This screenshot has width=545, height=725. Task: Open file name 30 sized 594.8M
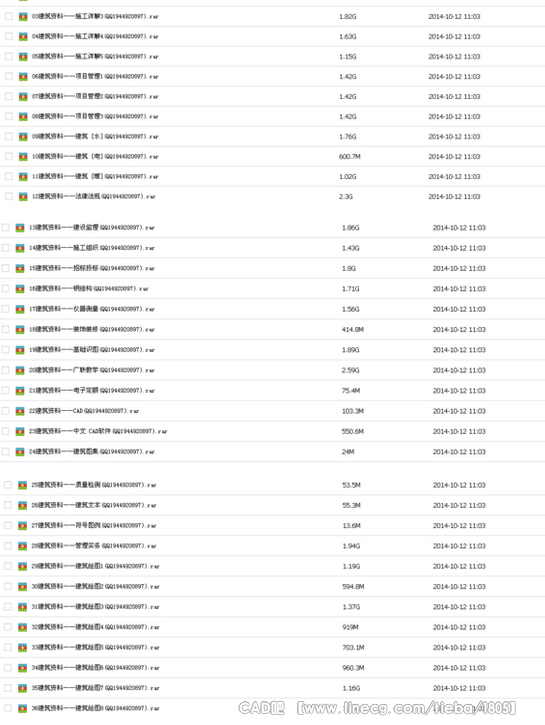click(x=95, y=587)
